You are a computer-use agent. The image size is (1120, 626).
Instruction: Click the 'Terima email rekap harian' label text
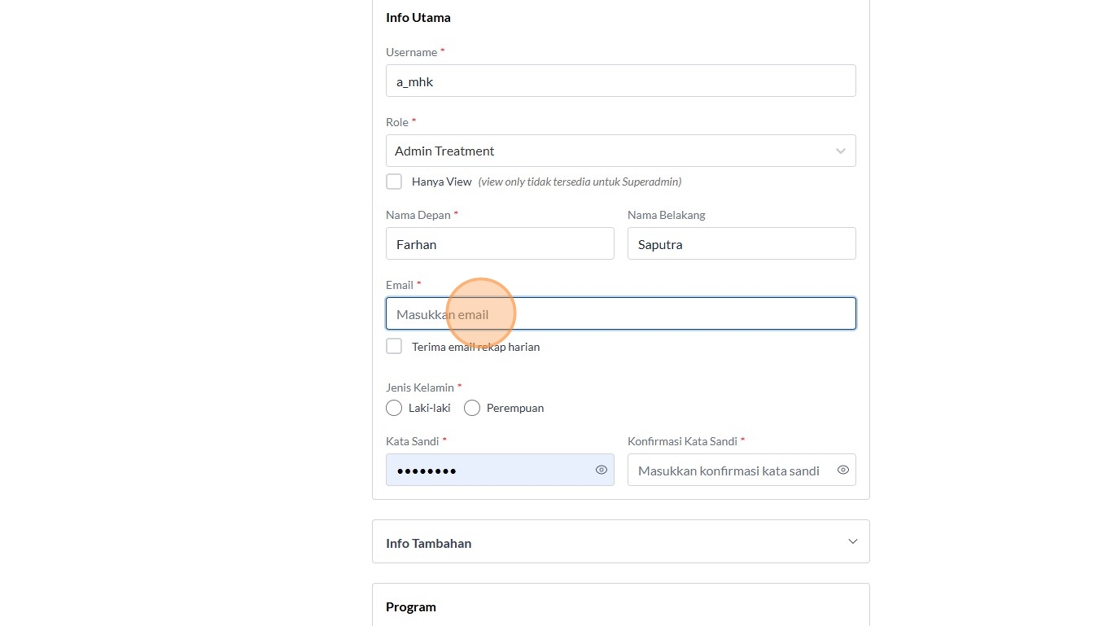click(x=476, y=347)
